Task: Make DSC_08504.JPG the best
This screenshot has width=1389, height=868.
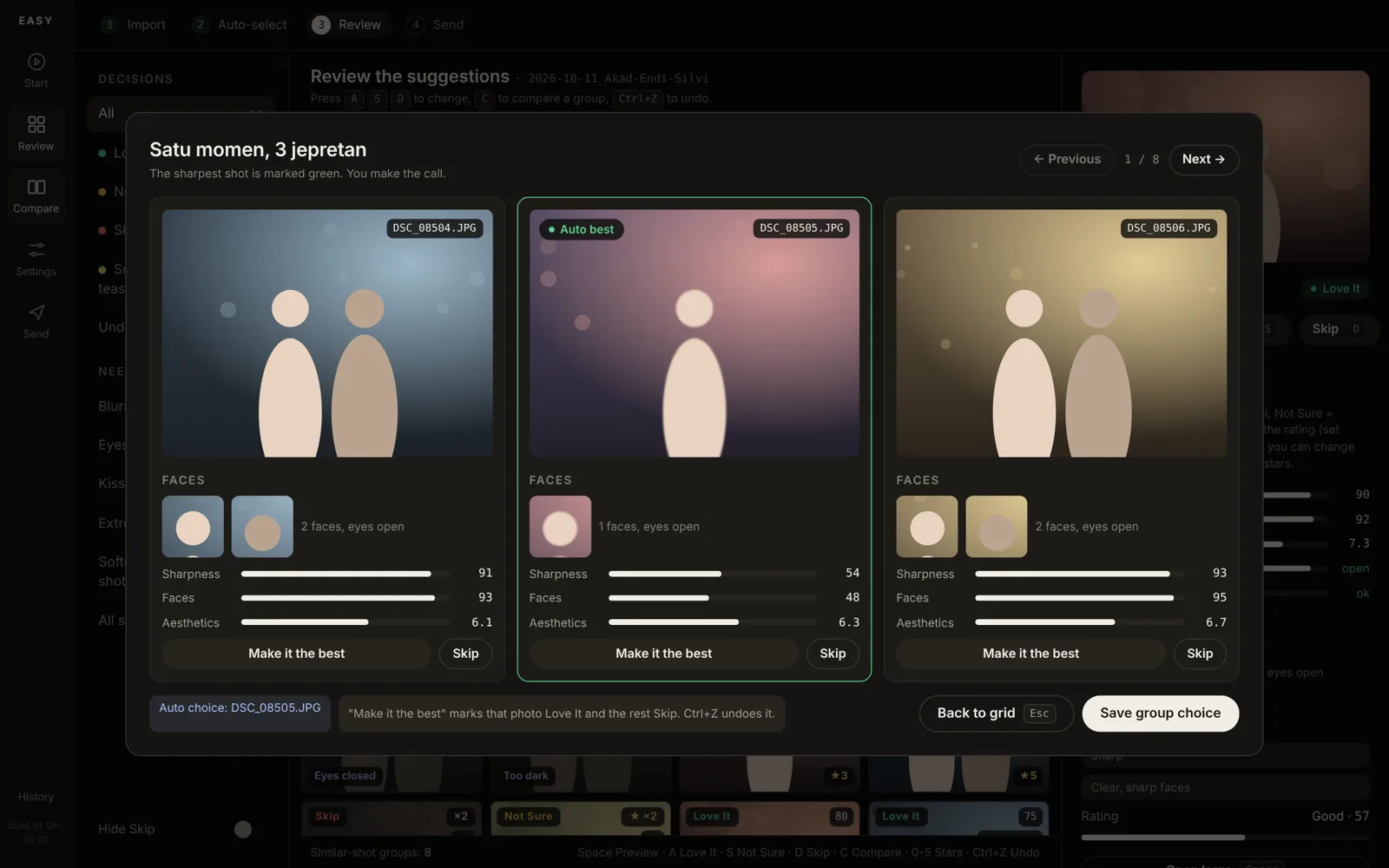Action: (x=296, y=654)
